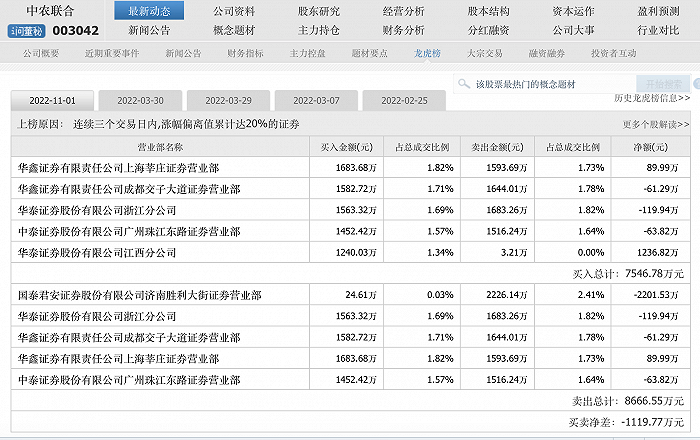Click 国泰君安证券济南胜利大街证券营业部 row name
The width and height of the screenshot is (700, 440).
pyautogui.click(x=139, y=295)
